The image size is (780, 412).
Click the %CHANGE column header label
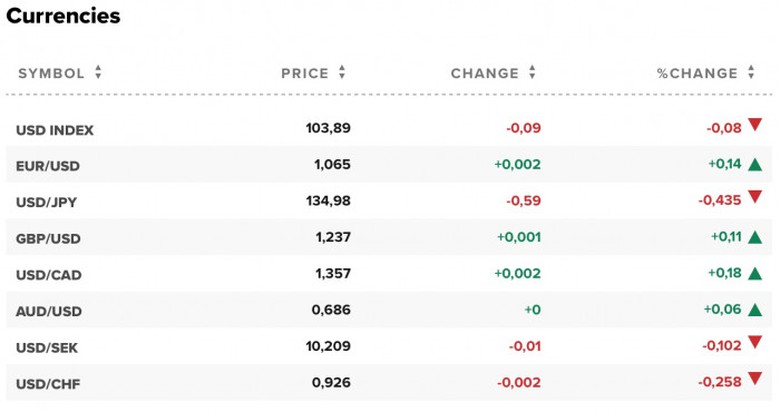point(697,74)
